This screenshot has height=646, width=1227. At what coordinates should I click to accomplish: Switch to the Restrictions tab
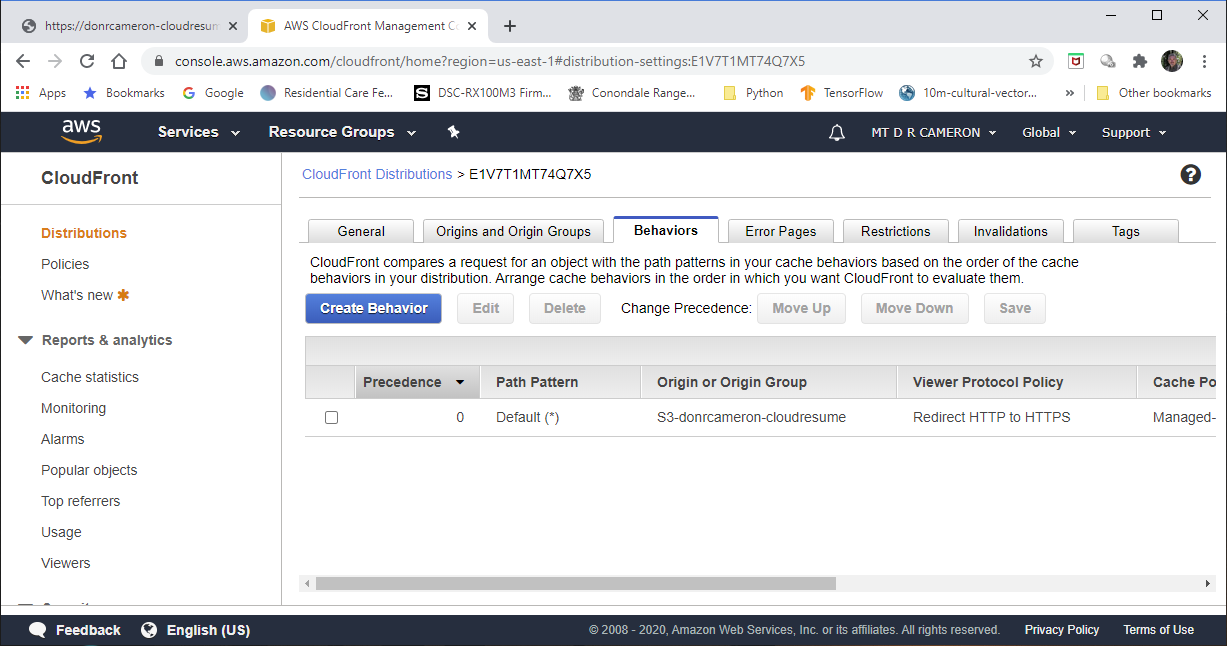tap(896, 231)
